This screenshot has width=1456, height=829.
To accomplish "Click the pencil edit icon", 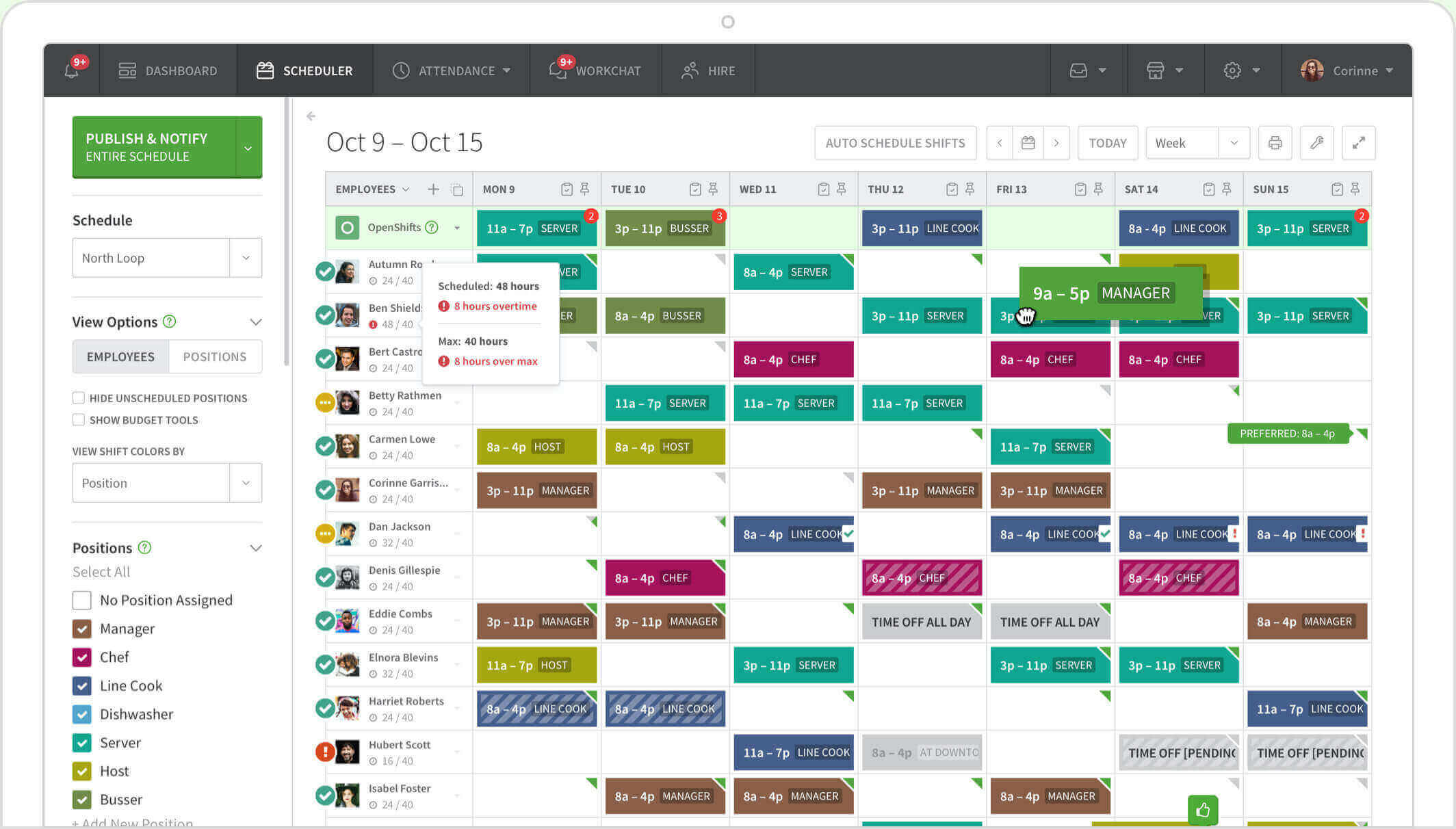I will (x=1318, y=143).
